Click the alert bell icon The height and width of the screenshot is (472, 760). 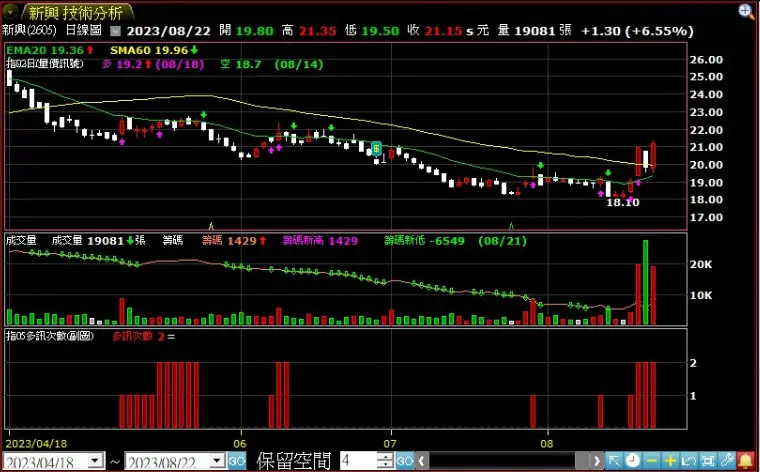tap(746, 461)
